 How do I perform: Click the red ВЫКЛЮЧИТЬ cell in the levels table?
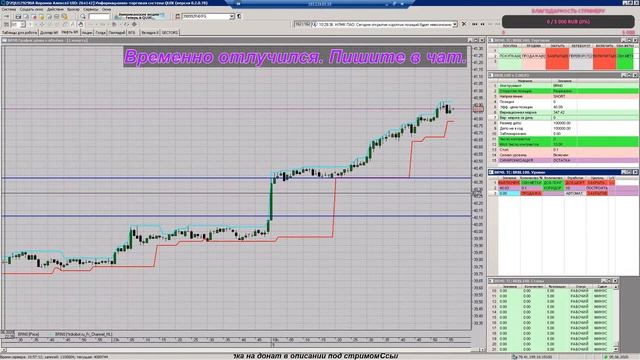pyautogui.click(x=509, y=183)
